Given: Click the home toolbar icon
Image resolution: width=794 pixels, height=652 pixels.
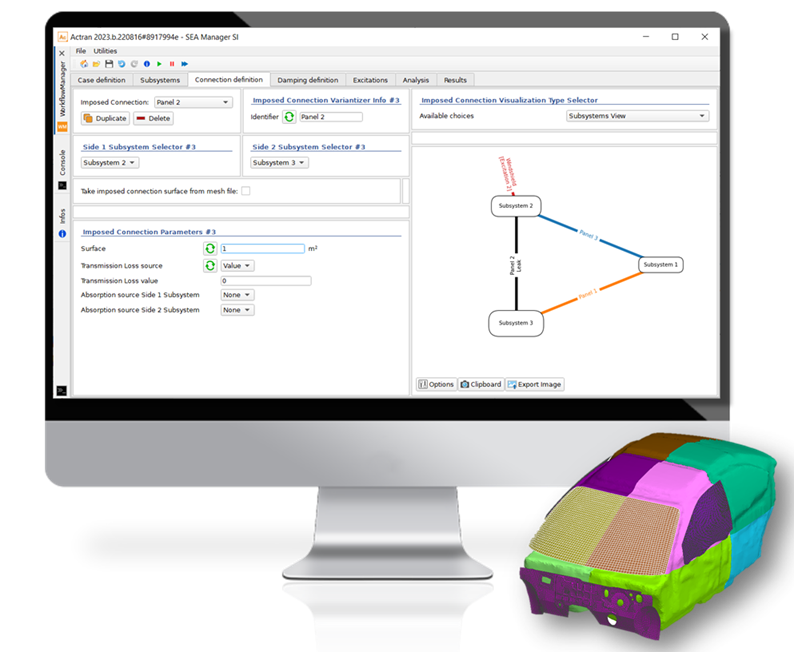Looking at the screenshot, I should click(x=84, y=64).
